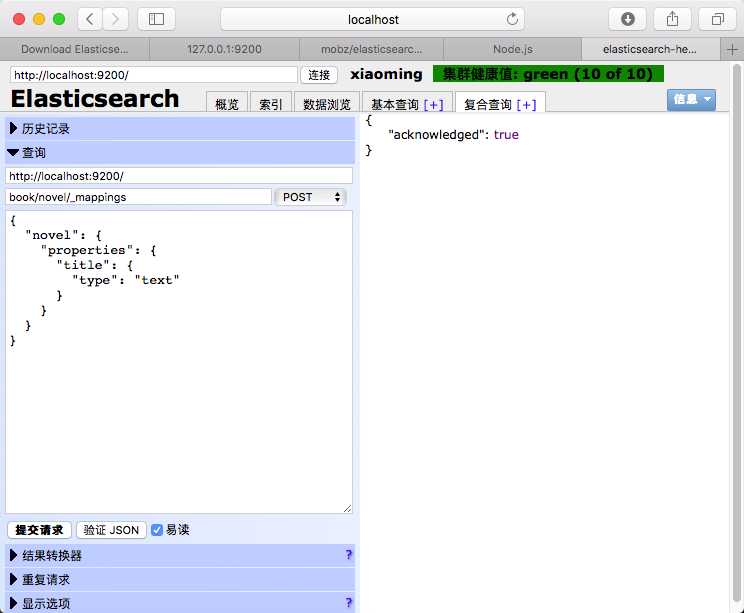Click the "acknowledged" key in response
744x613 pixels.
(436, 135)
